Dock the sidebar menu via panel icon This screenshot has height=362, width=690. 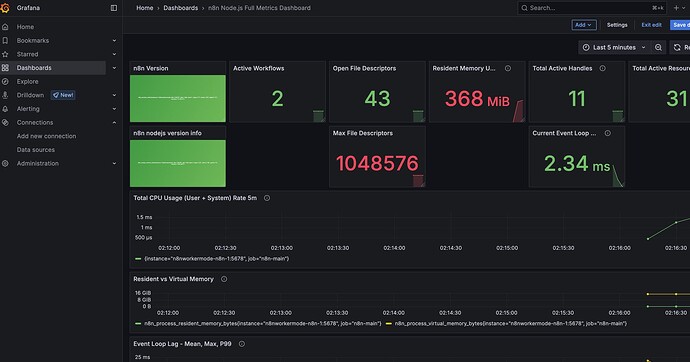pyautogui.click(x=114, y=8)
